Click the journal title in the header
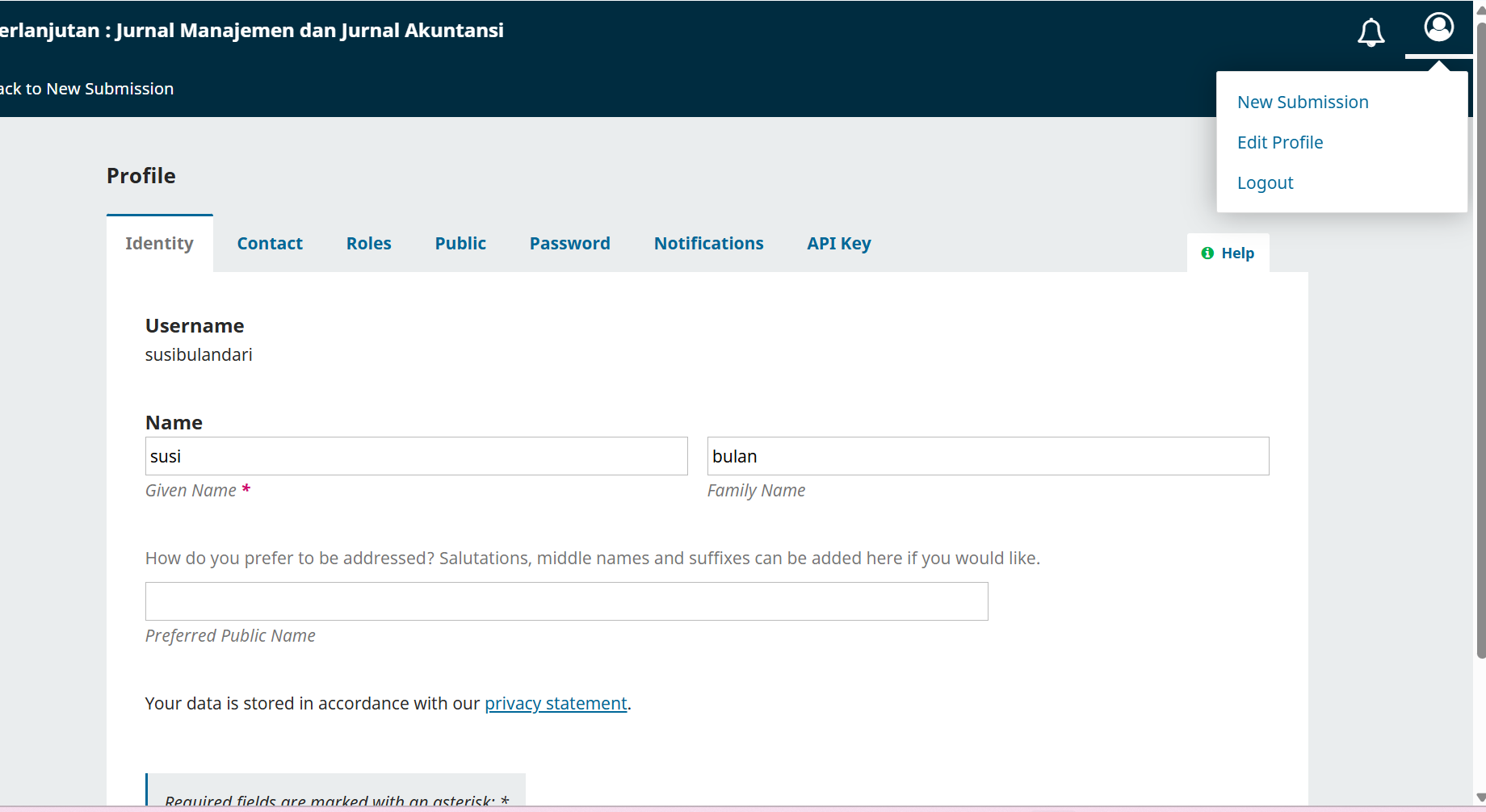Image resolution: width=1486 pixels, height=812 pixels. [251, 31]
